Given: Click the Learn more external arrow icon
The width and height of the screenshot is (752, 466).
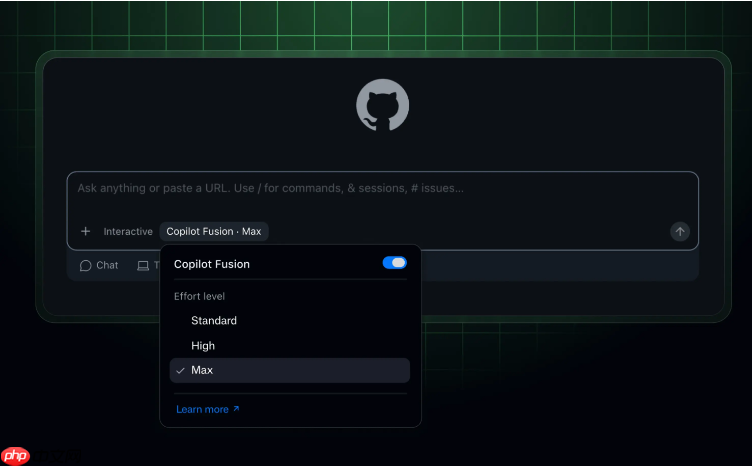Looking at the screenshot, I should [236, 409].
